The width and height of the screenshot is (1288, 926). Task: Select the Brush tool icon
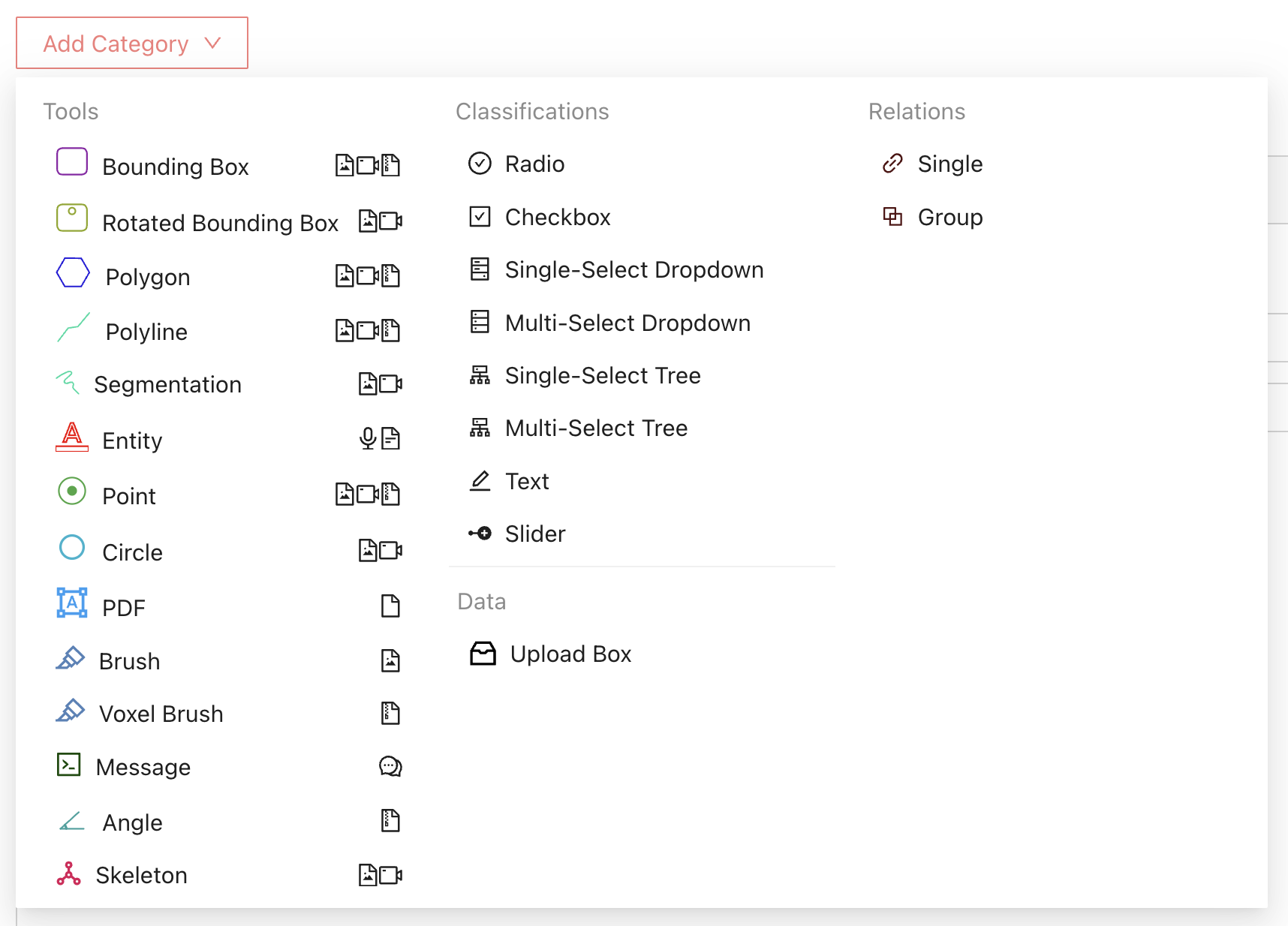(70, 658)
